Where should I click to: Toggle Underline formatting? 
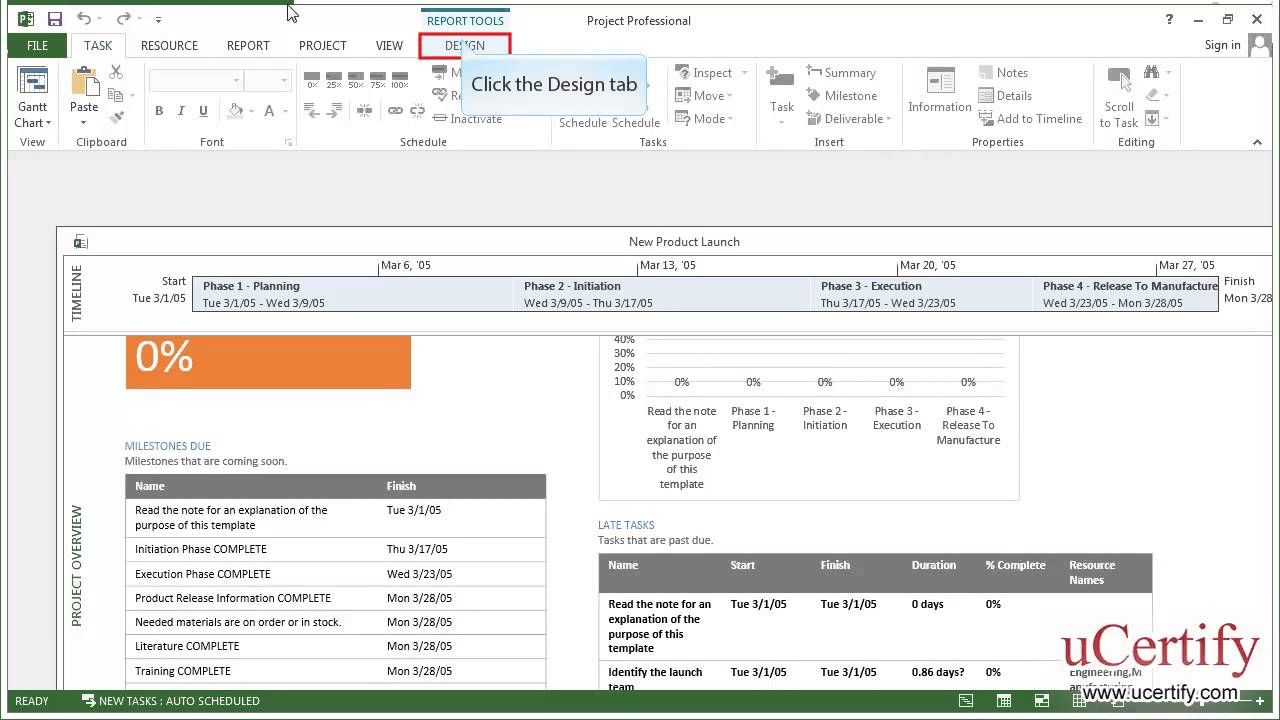203,111
